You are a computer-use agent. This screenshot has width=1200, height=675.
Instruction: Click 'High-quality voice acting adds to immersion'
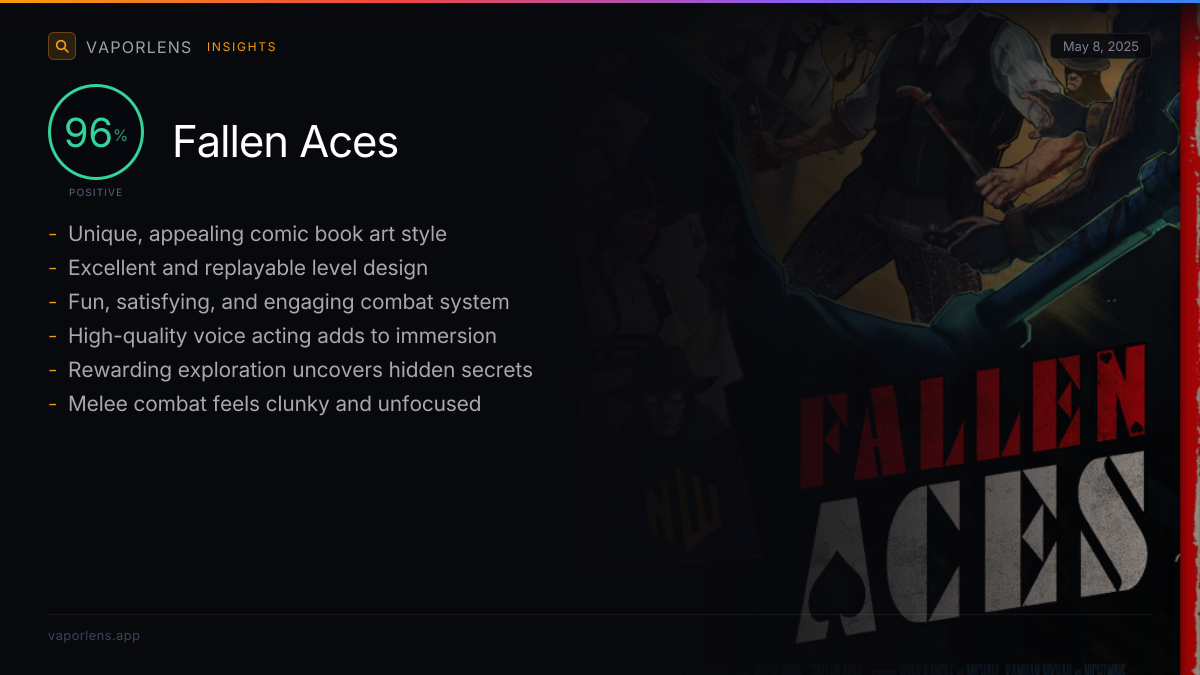click(282, 336)
